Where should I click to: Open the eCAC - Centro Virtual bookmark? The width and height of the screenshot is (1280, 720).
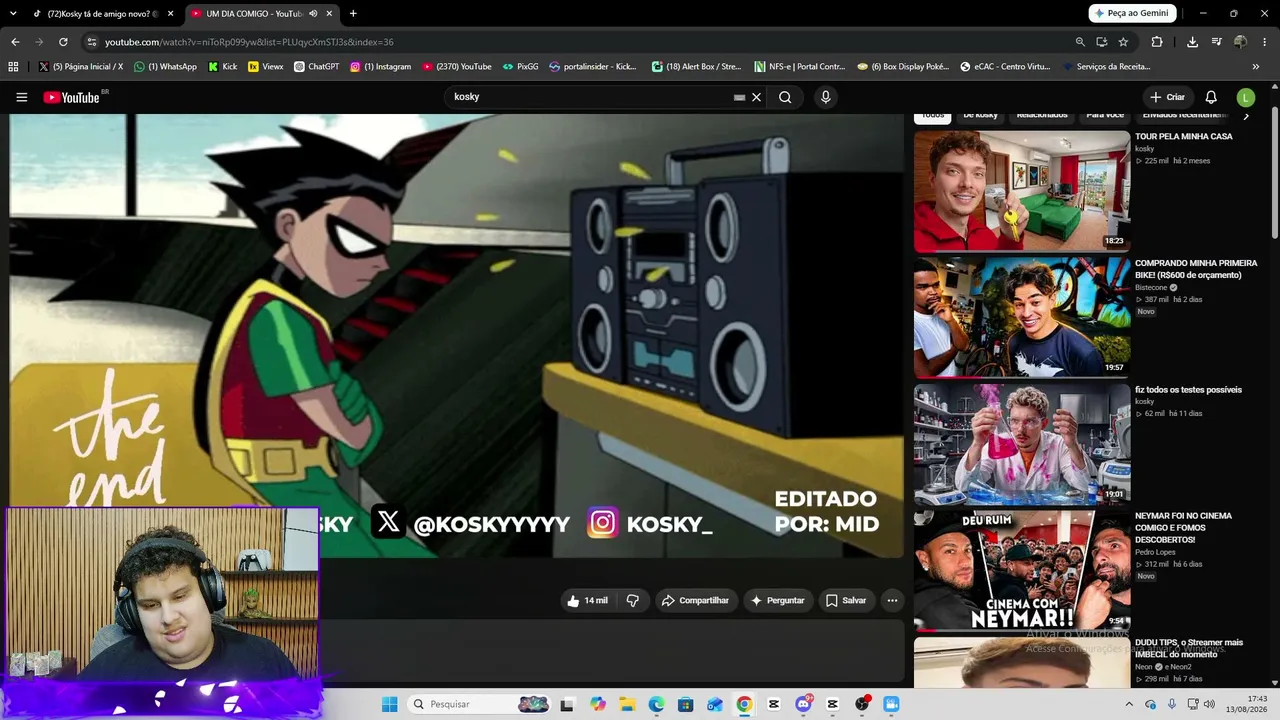tap(1005, 67)
